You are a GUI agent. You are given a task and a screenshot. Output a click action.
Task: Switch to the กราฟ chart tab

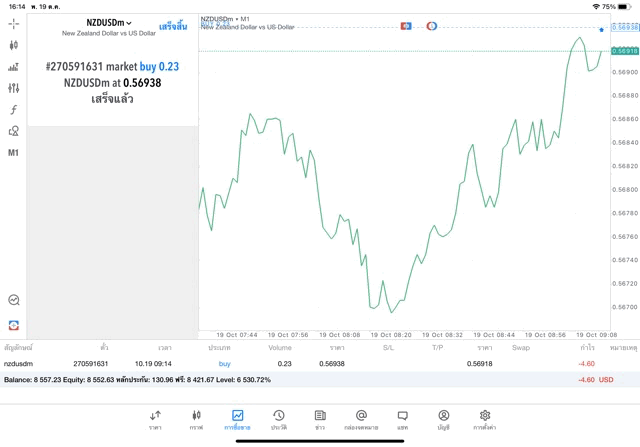tap(196, 420)
